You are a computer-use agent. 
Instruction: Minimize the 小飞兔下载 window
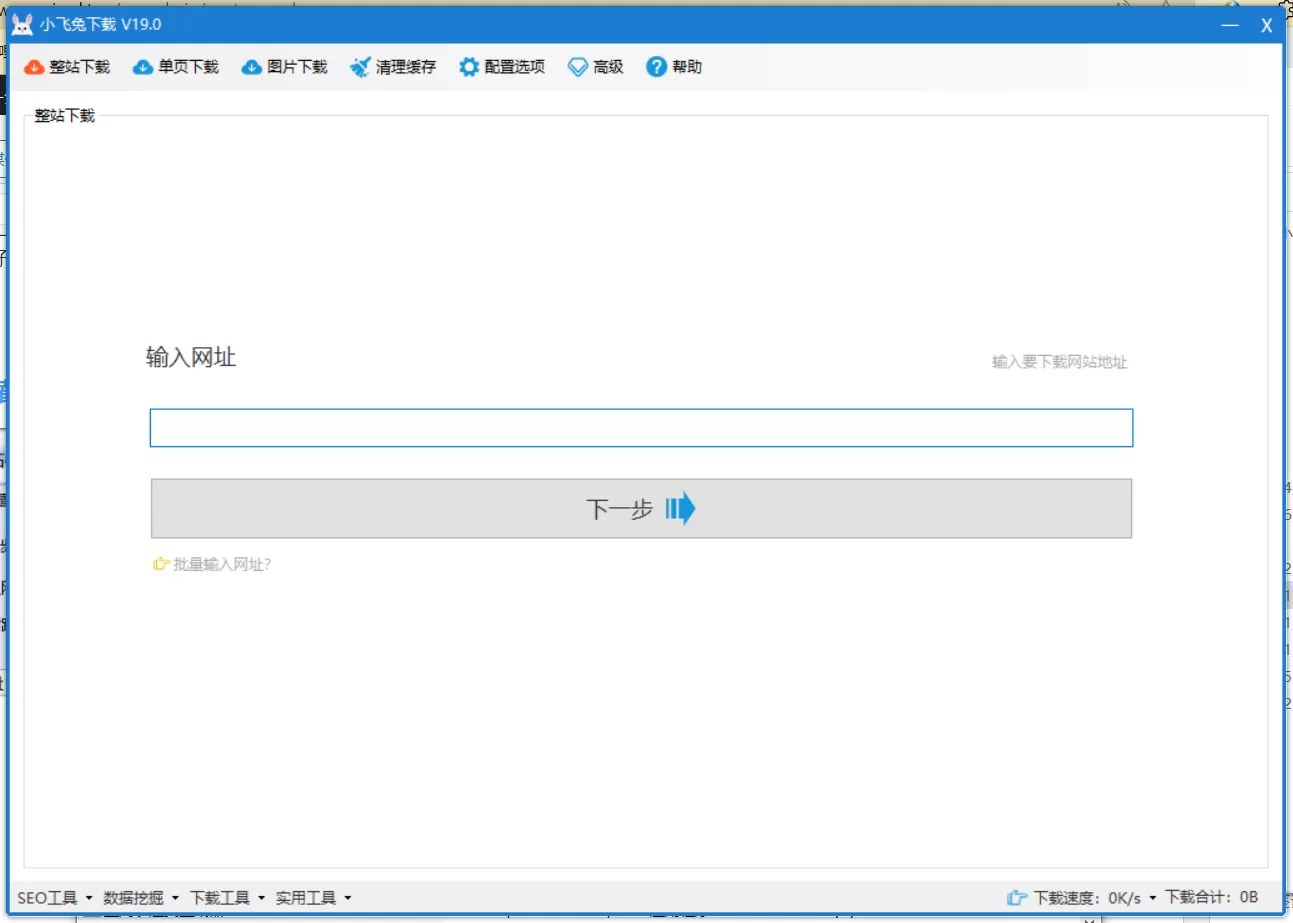click(1230, 26)
